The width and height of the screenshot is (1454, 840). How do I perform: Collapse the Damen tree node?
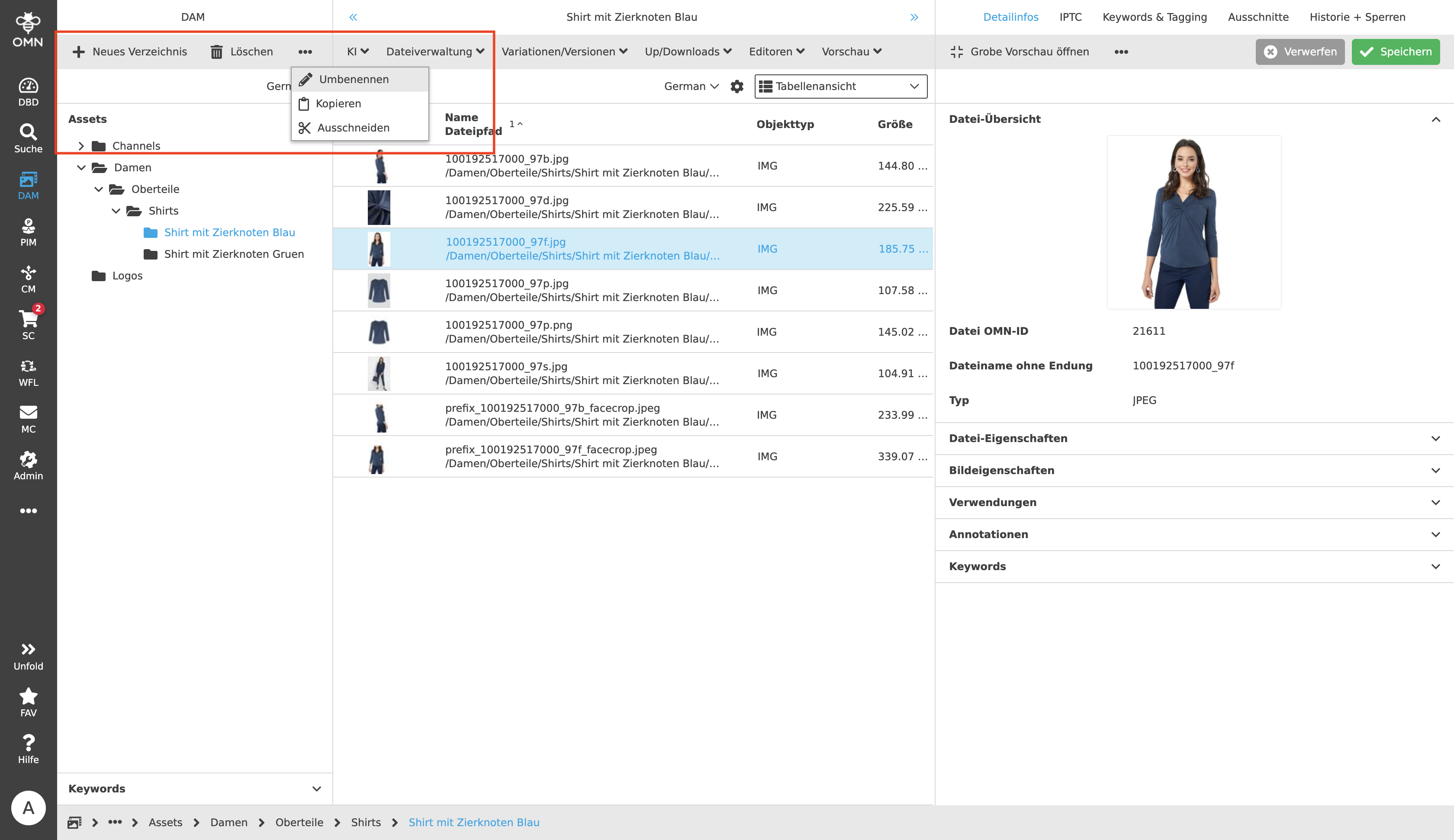coord(81,167)
